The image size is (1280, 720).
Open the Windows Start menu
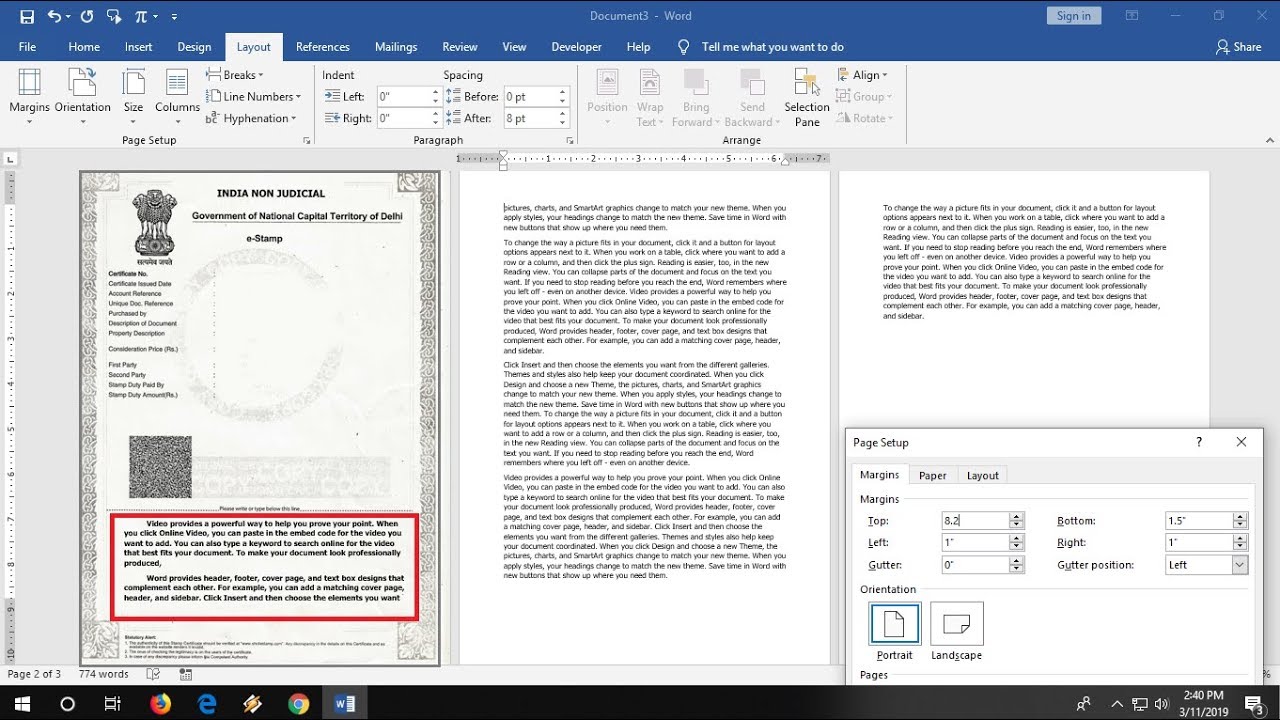point(23,703)
